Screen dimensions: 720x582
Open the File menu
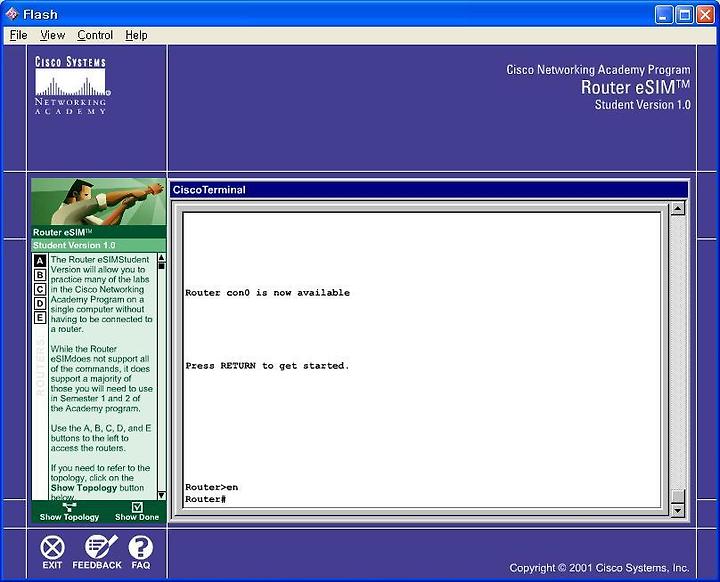(18, 35)
